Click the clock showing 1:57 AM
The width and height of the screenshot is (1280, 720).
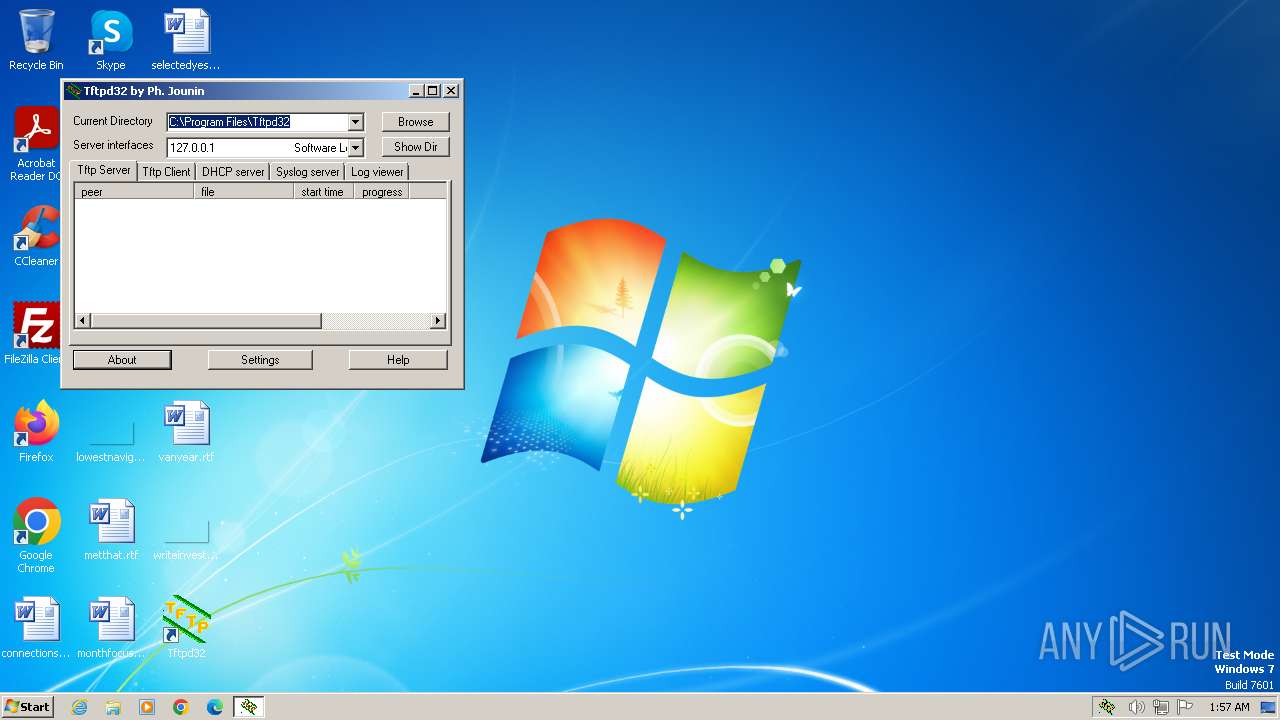pyautogui.click(x=1229, y=707)
